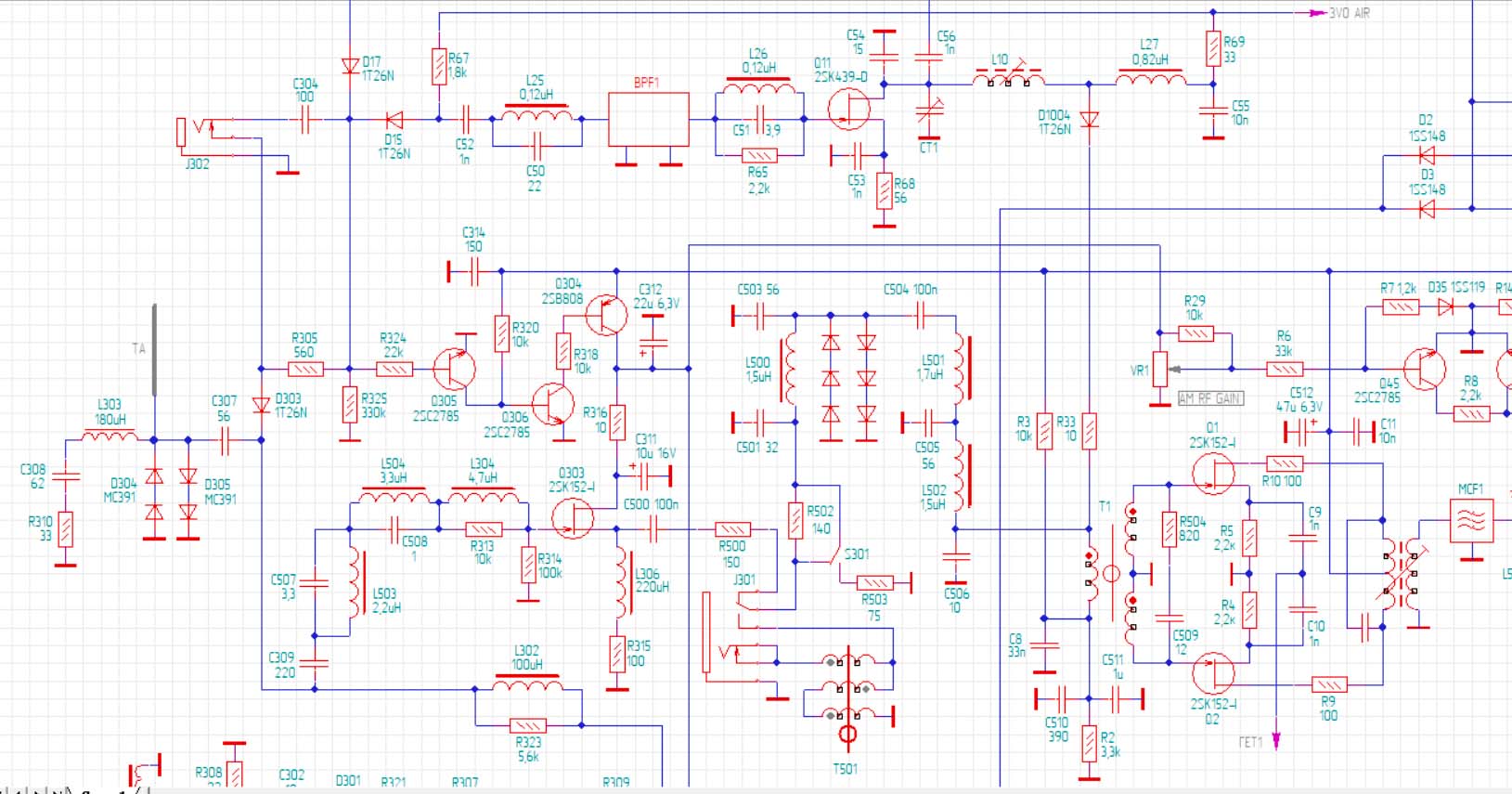Screen dimensions: 1512x794
Task: Click the 3V0 AIR net label
Action: point(1349,13)
